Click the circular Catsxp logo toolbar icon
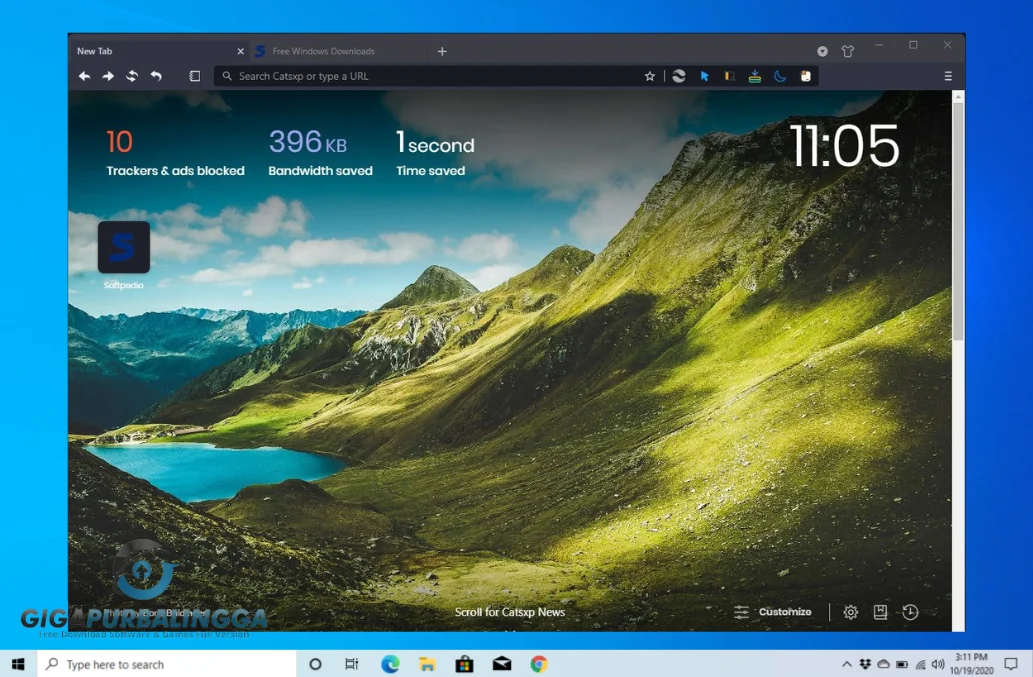The width and height of the screenshot is (1033, 677). [x=679, y=76]
